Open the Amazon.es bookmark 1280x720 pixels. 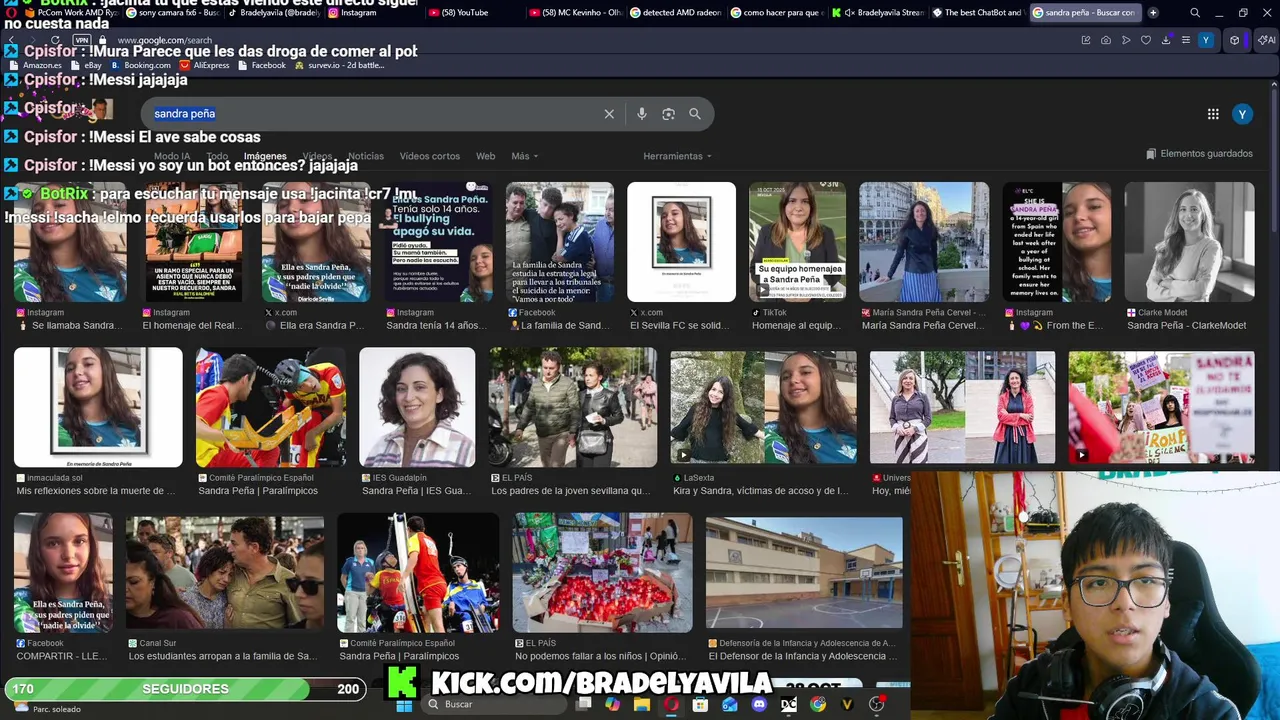click(x=36, y=65)
